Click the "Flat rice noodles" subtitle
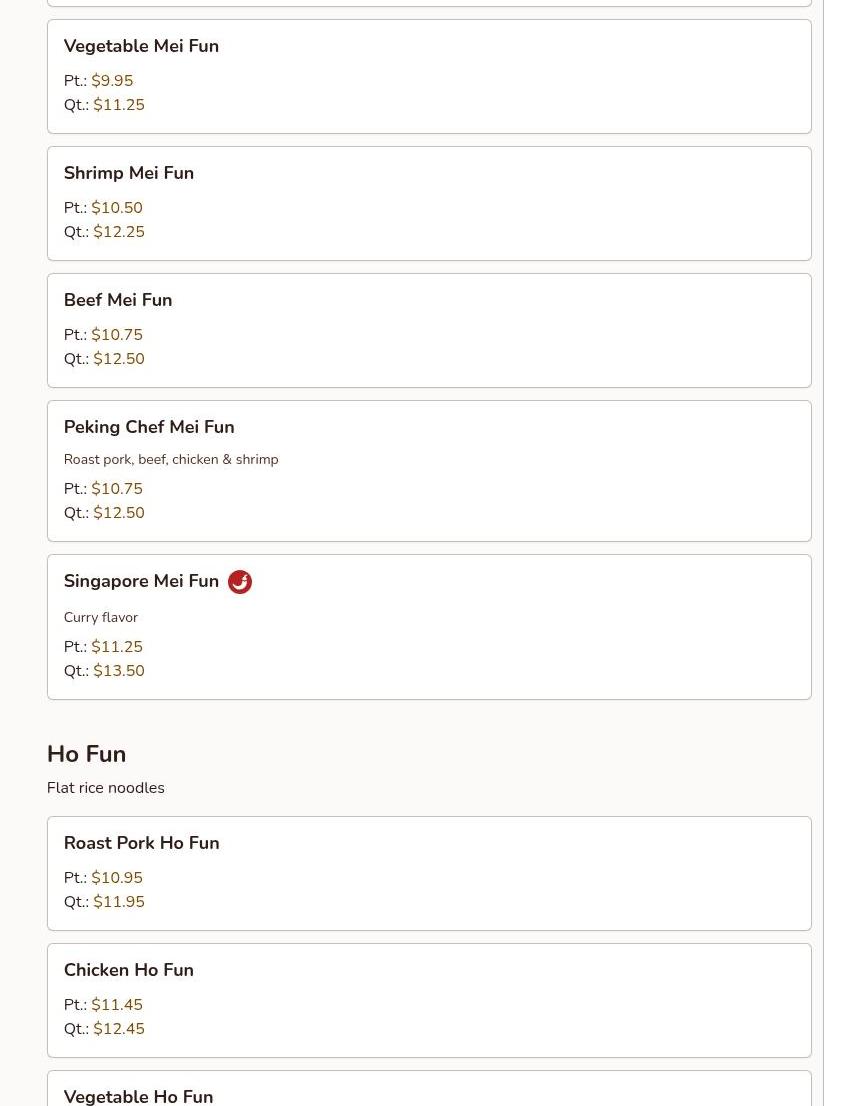Viewport: 844px width, 1106px height. (x=105, y=788)
